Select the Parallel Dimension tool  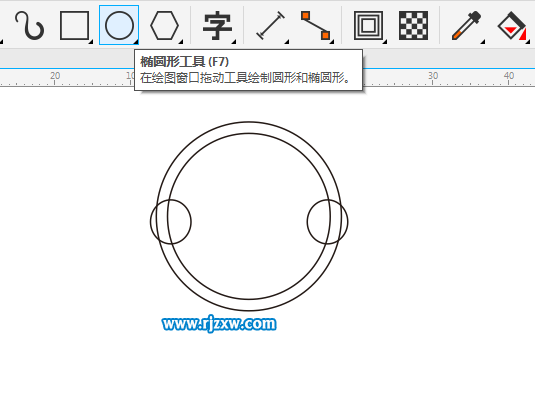point(271,25)
